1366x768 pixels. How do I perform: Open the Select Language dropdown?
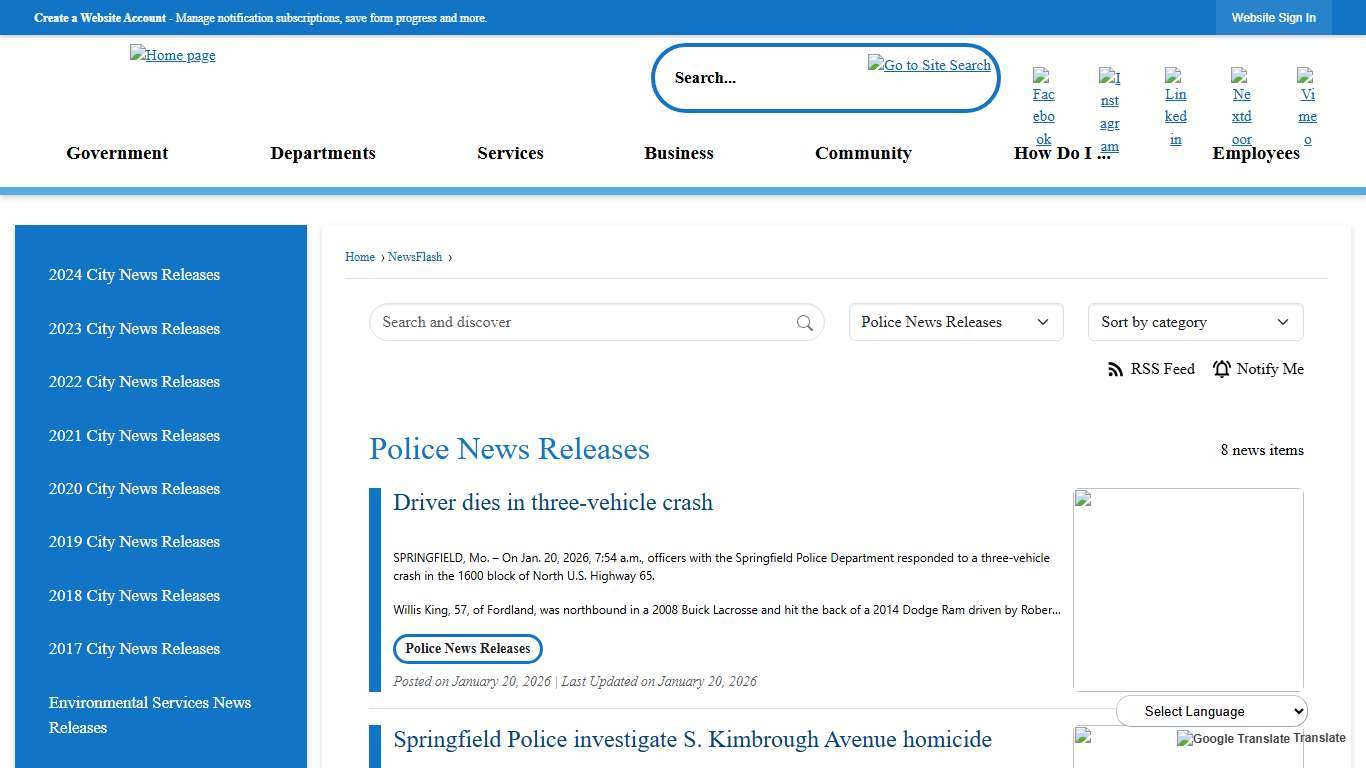(1211, 711)
